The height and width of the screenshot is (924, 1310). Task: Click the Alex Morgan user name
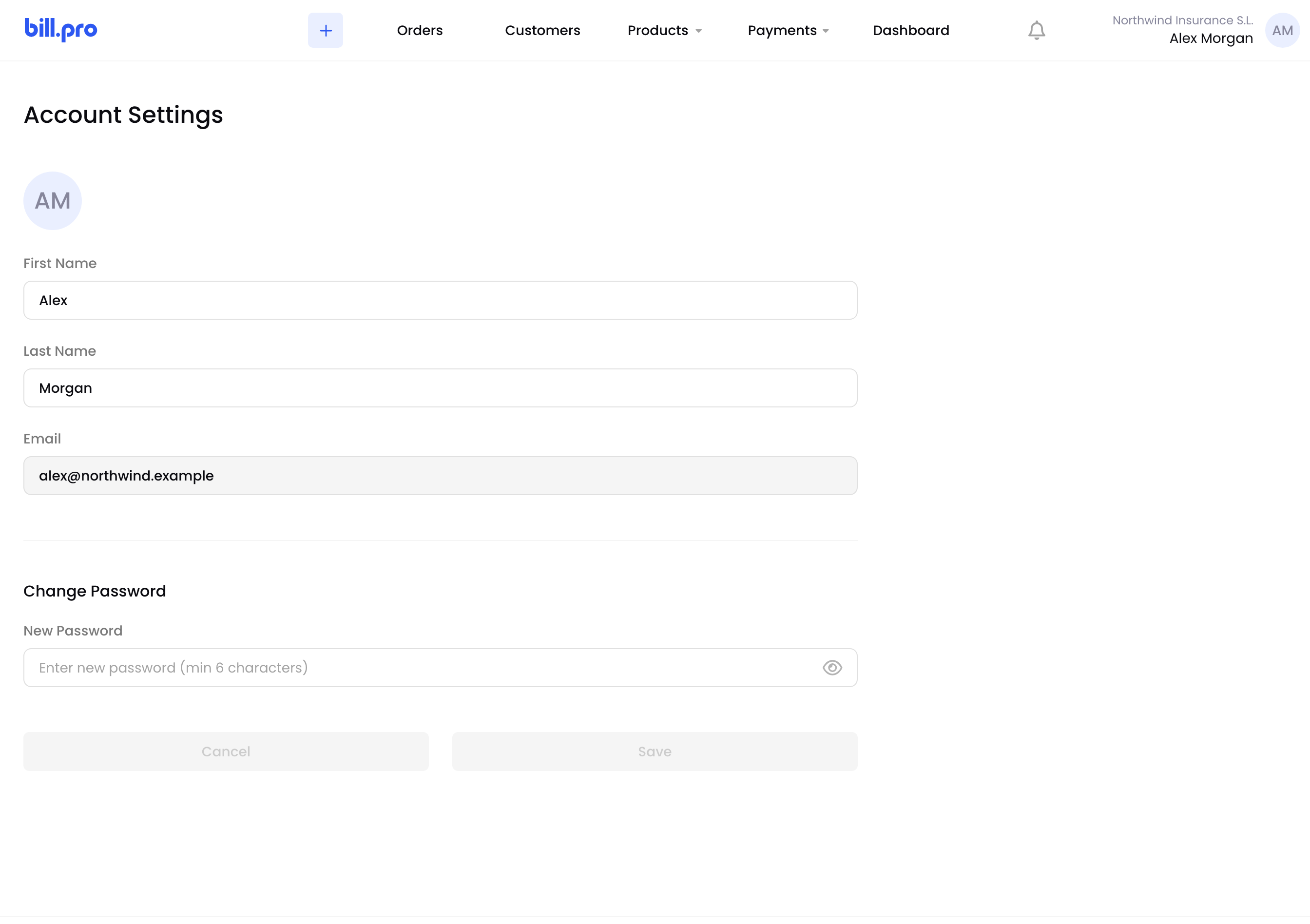click(x=1211, y=38)
